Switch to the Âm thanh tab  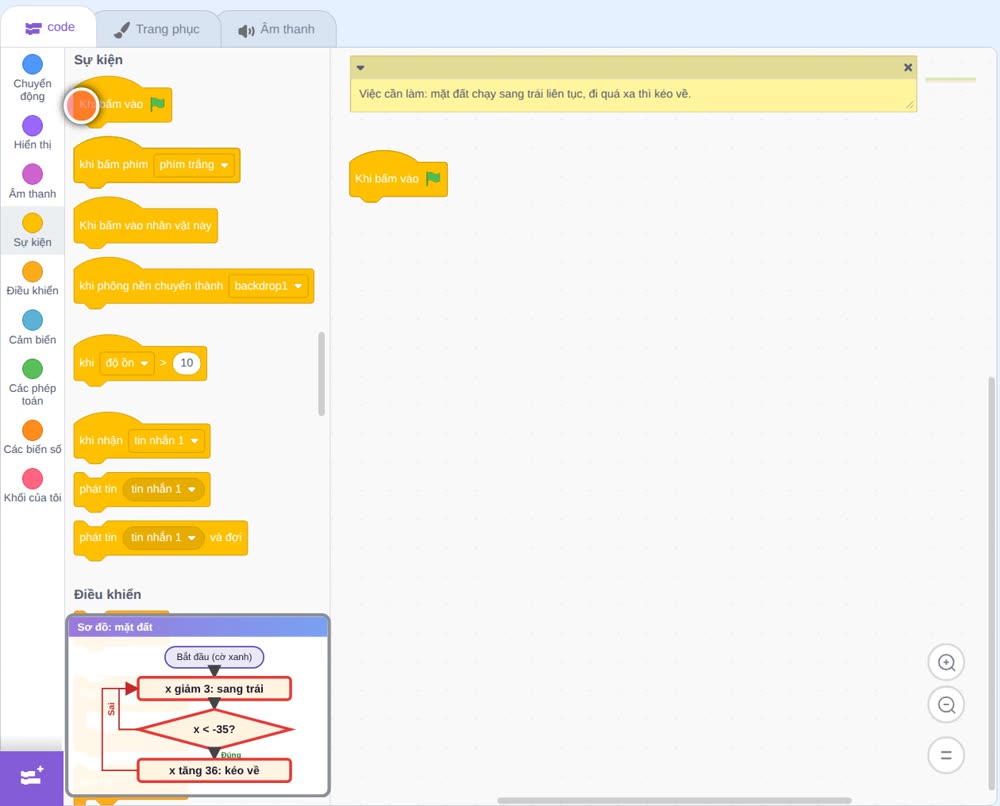[277, 29]
